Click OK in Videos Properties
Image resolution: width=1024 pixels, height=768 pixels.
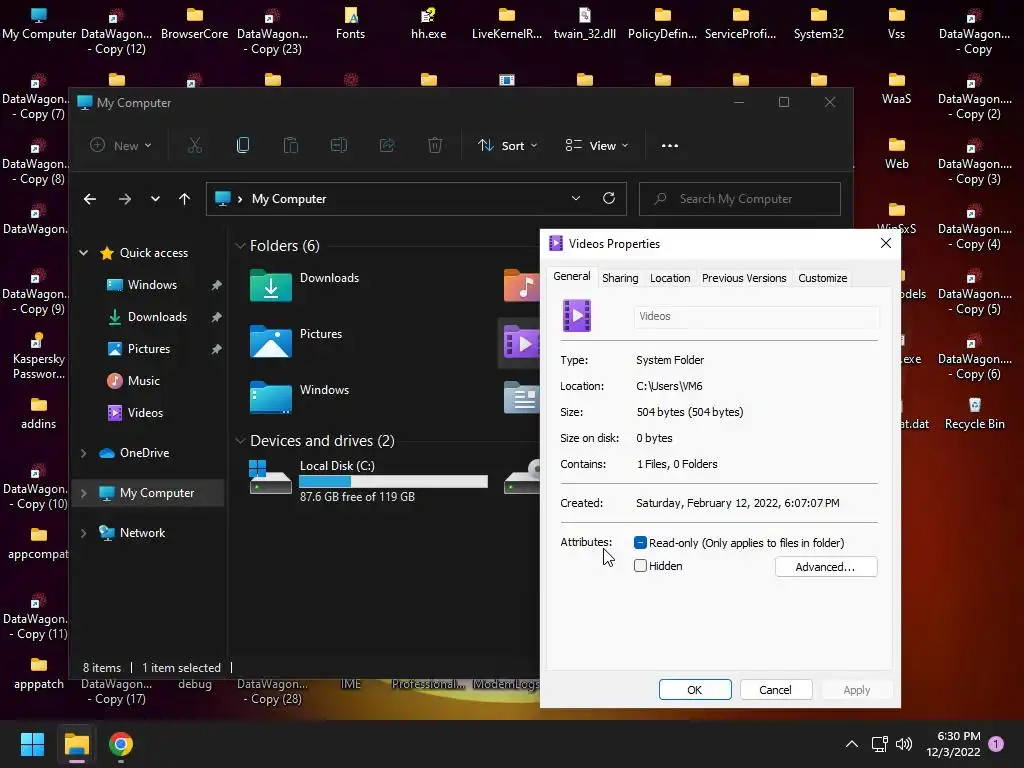pos(695,690)
